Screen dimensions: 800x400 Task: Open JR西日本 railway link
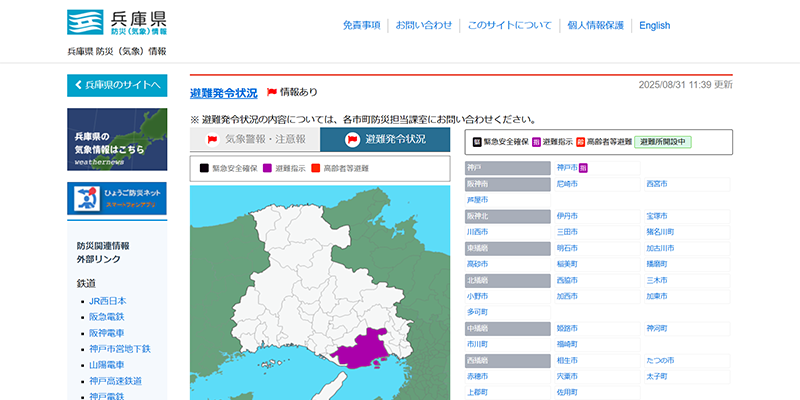[x=108, y=301]
